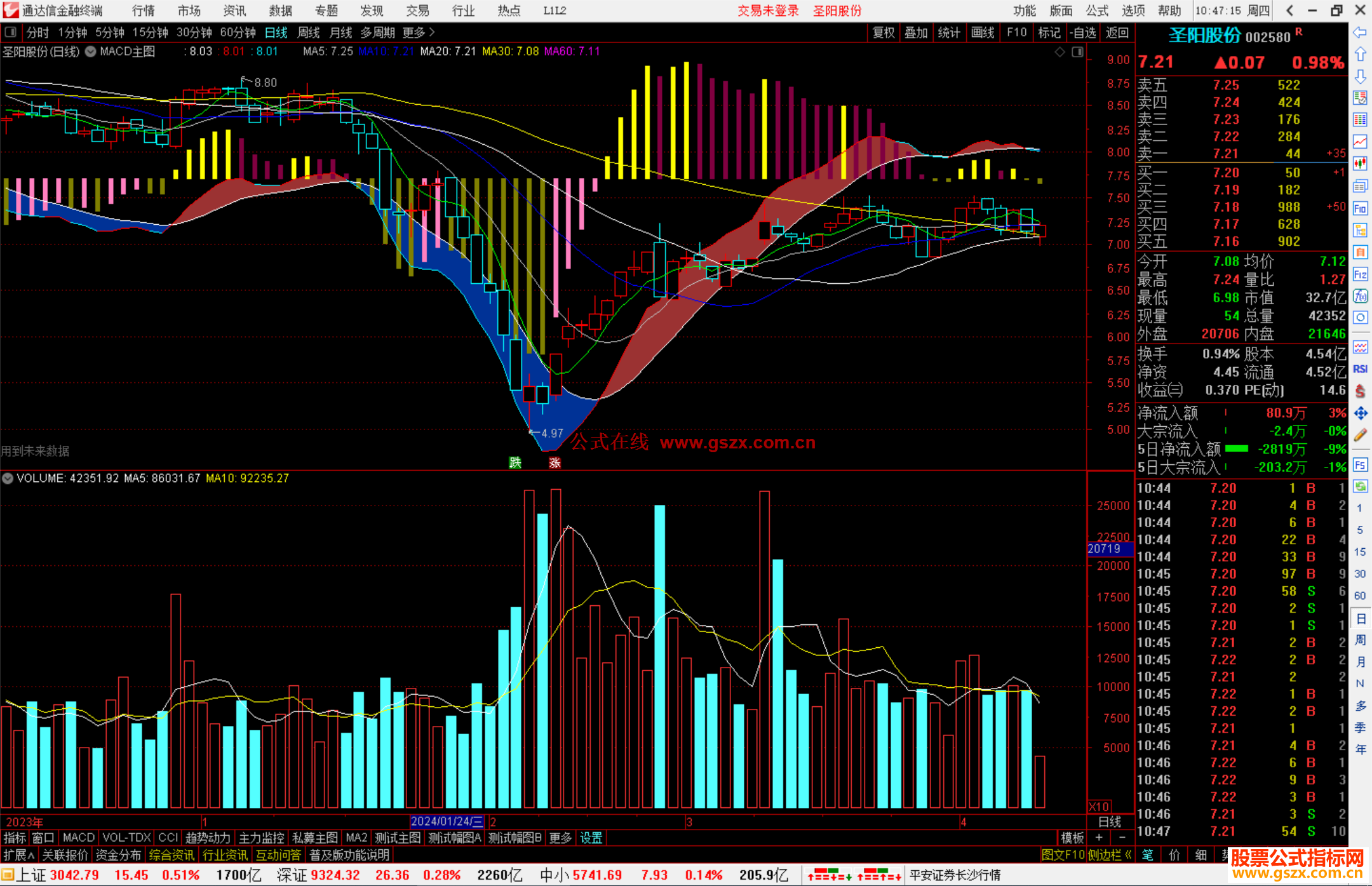Viewport: 1372px width, 886px height.
Task: Select the pencil drawing tool icon
Action: (x=1360, y=435)
